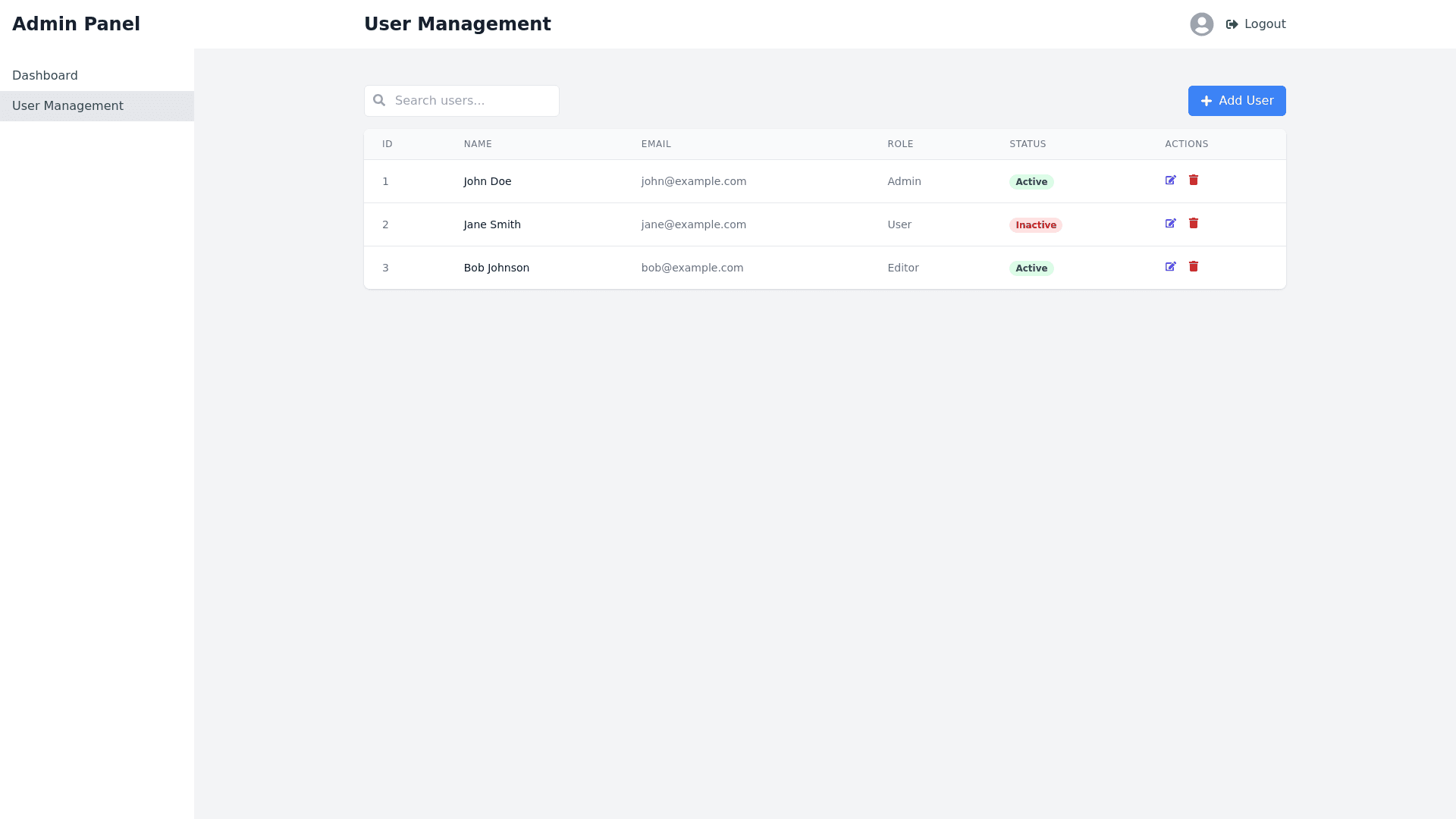Screen dimensions: 1456x819
Task: Click the logout arrow icon
Action: (x=1232, y=24)
